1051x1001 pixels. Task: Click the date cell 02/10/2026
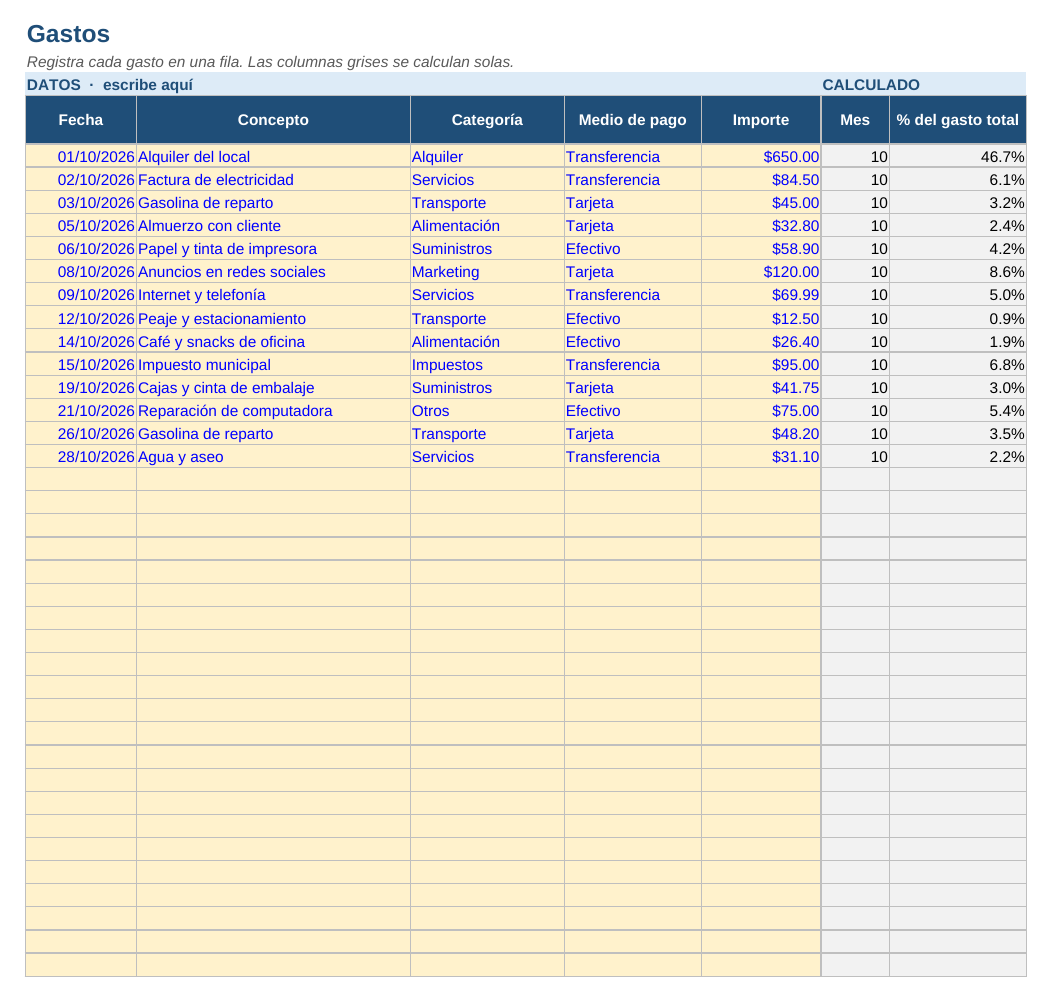coord(81,180)
